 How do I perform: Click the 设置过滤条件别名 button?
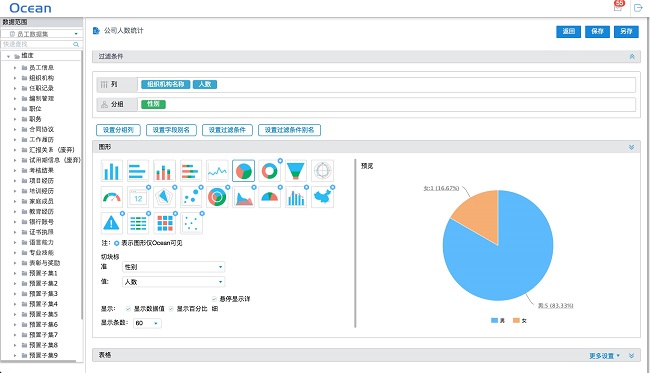(x=289, y=130)
